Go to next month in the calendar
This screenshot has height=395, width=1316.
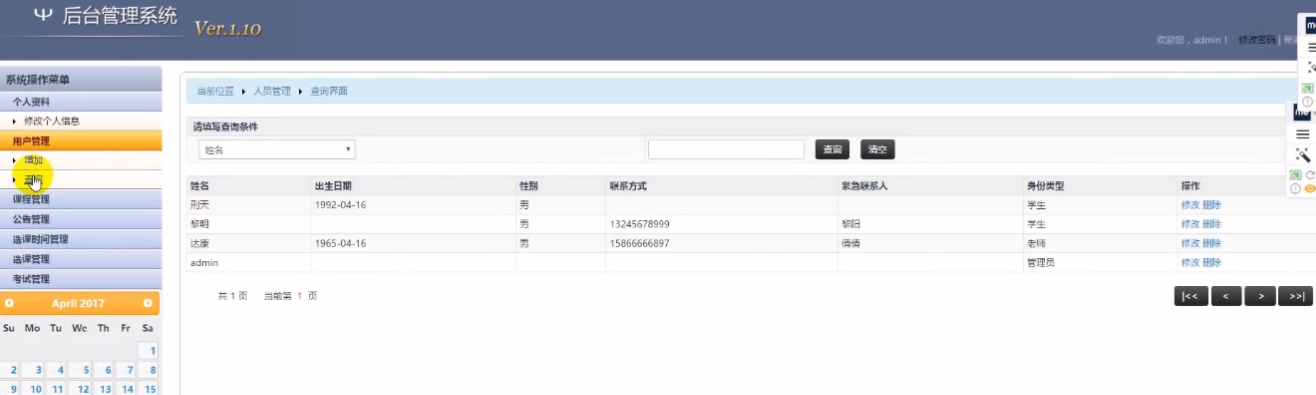coord(148,303)
